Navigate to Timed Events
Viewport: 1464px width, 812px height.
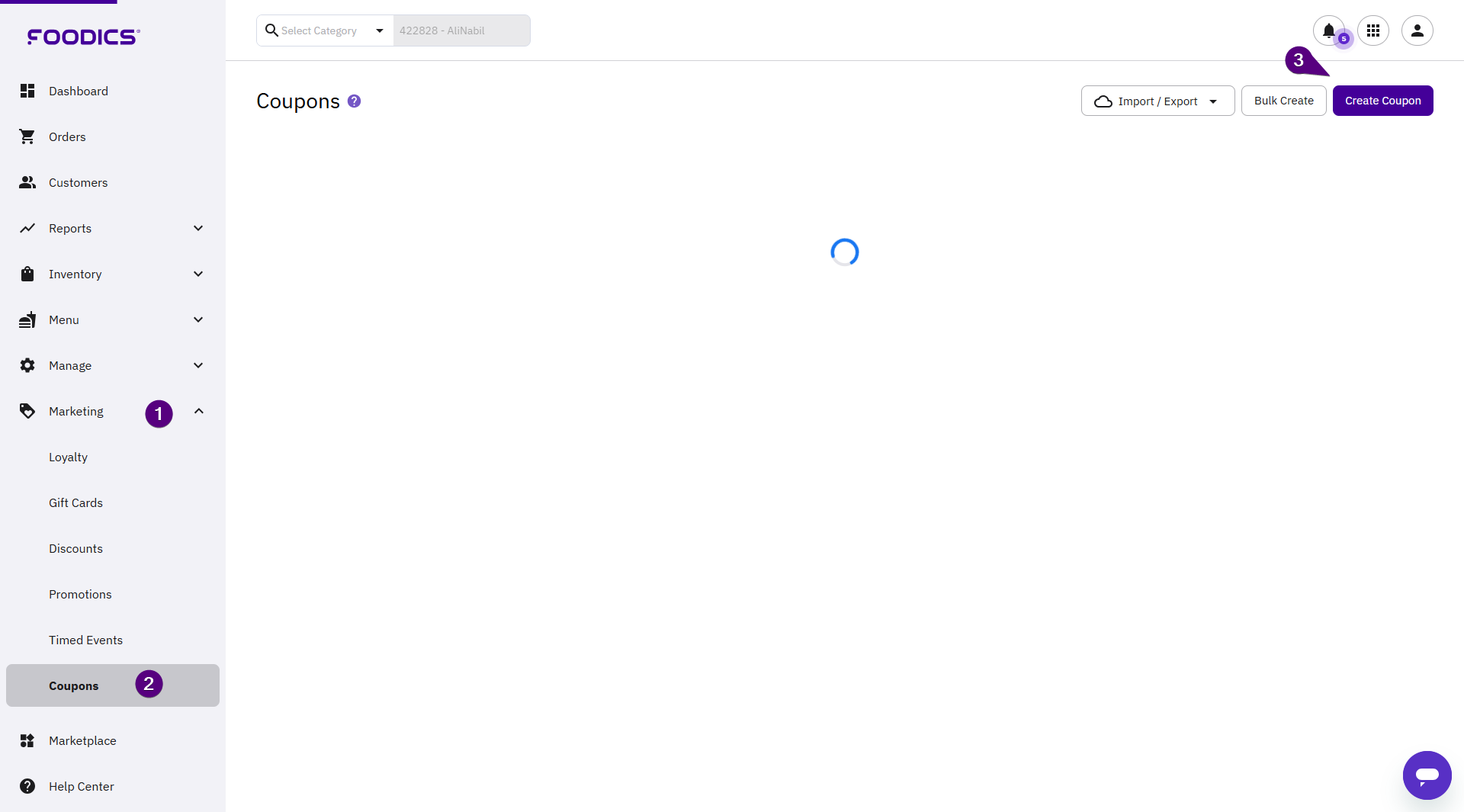tap(85, 640)
